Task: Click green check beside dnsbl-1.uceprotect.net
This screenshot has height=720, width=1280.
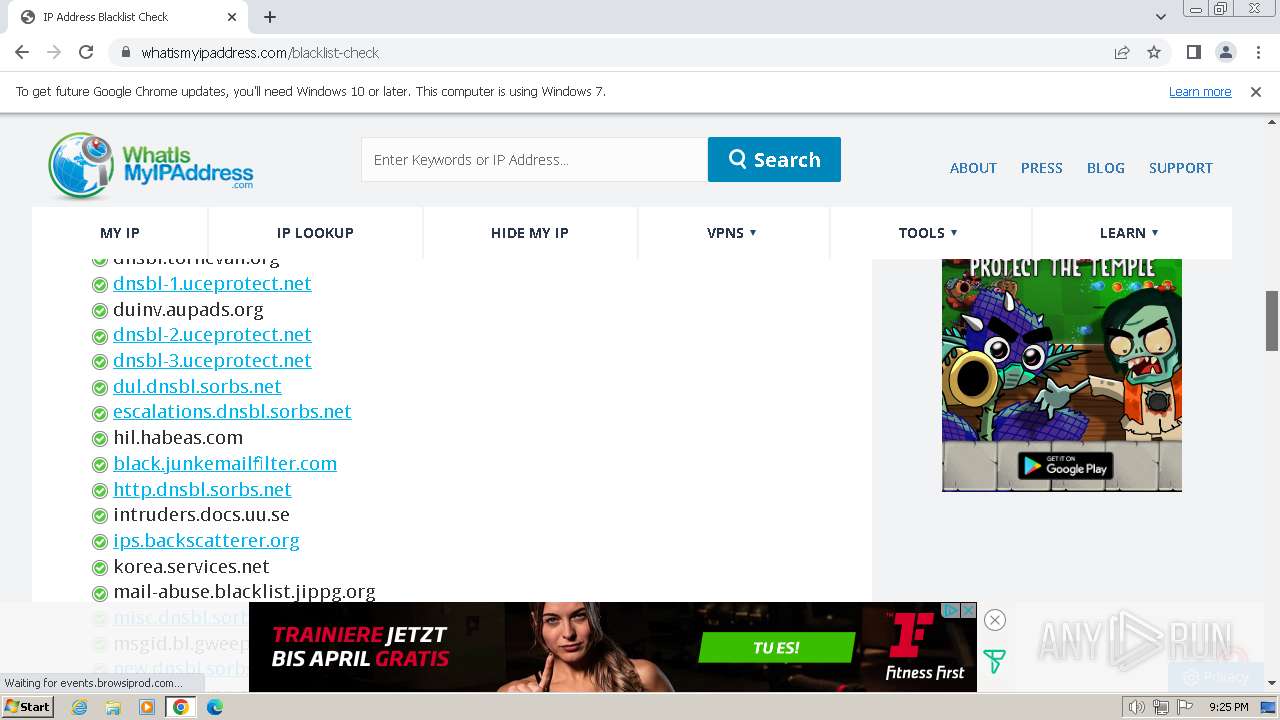Action: tap(100, 285)
